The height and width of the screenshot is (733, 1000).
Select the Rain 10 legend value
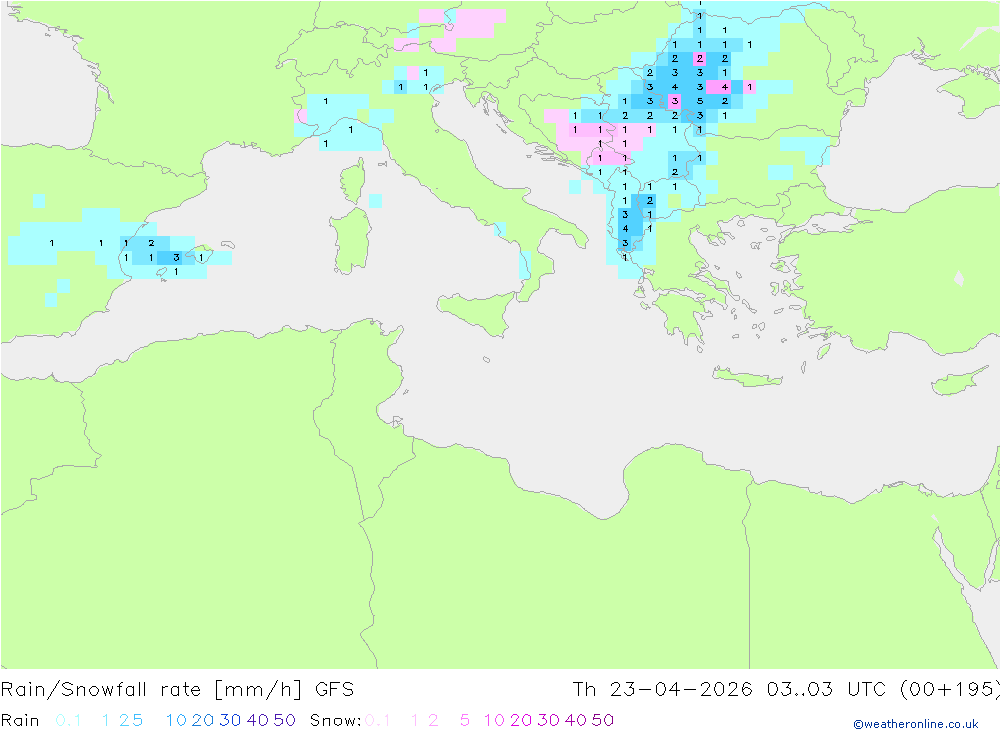[x=176, y=720]
